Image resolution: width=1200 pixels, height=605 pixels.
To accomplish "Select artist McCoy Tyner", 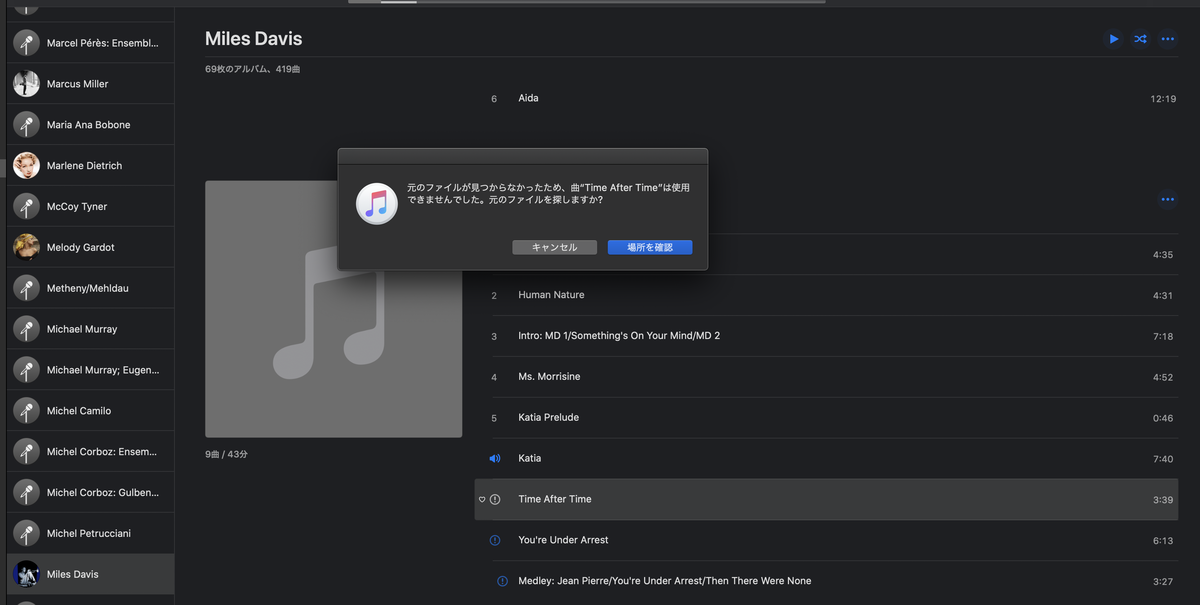I will 91,207.
